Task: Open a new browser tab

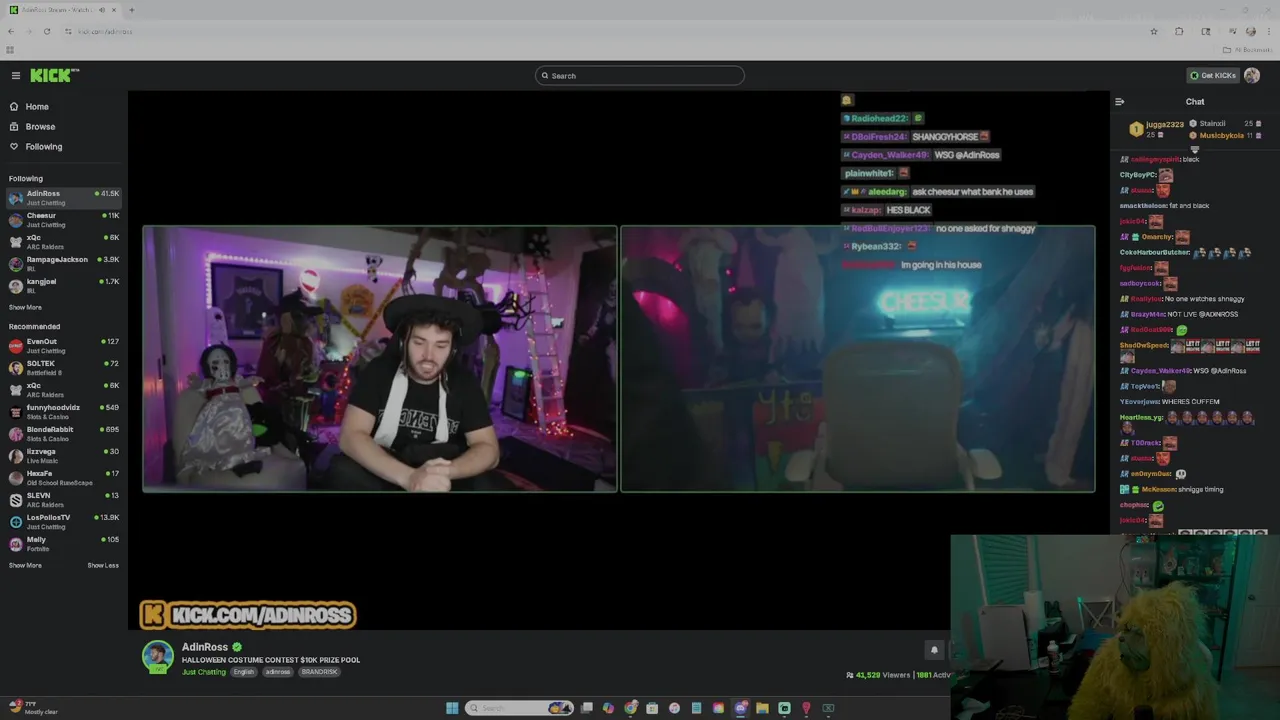Action: click(x=131, y=10)
